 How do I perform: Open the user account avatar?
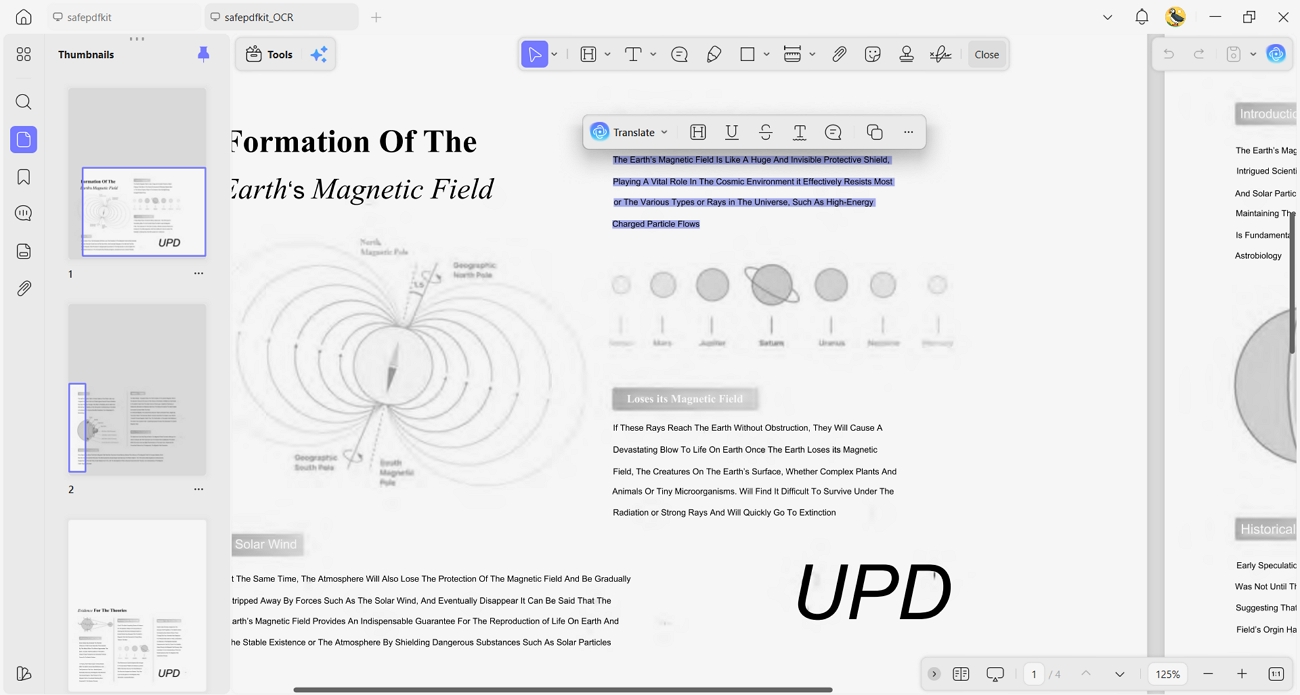pyautogui.click(x=1175, y=17)
